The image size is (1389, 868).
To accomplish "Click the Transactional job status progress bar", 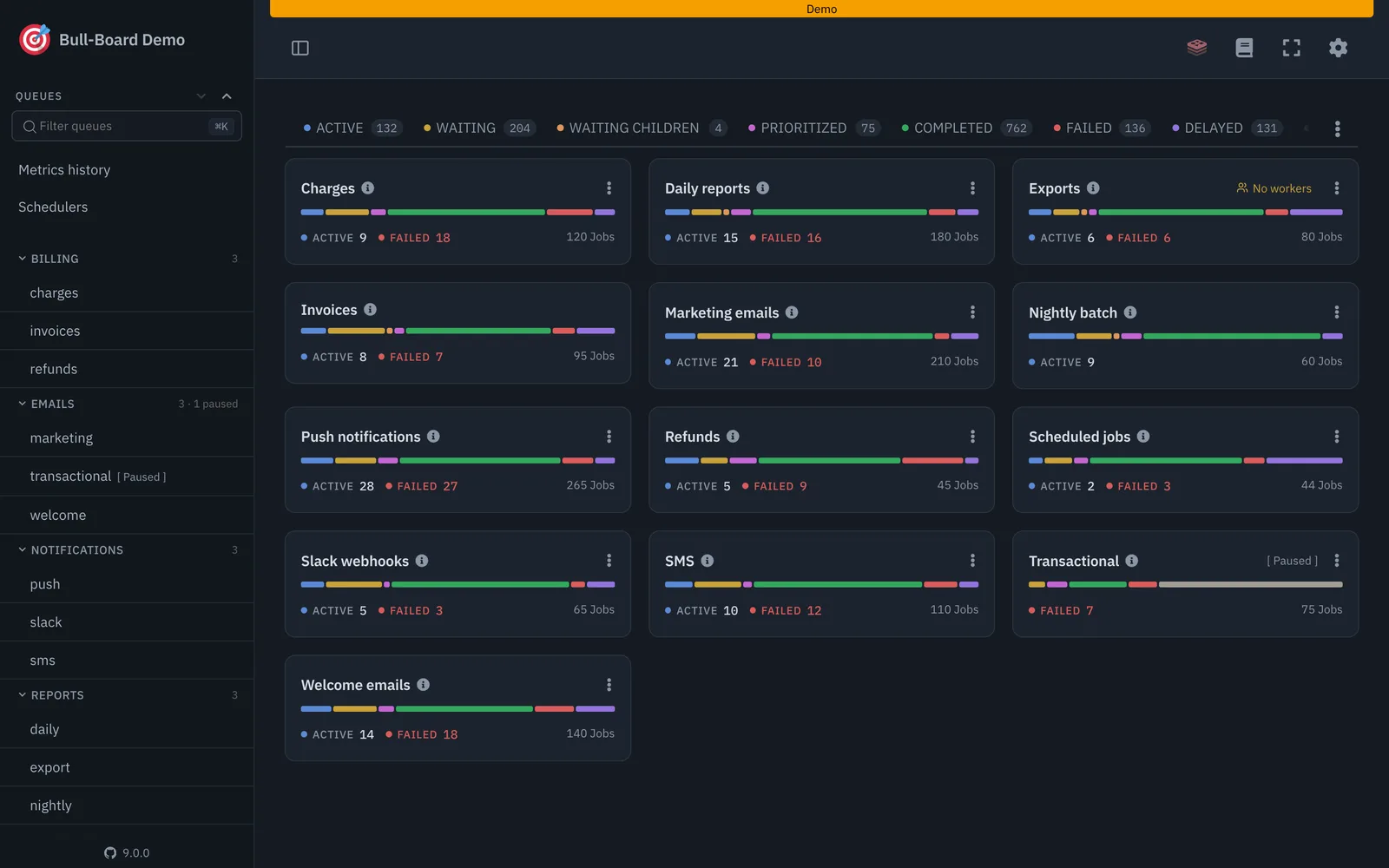I will 1185,584.
